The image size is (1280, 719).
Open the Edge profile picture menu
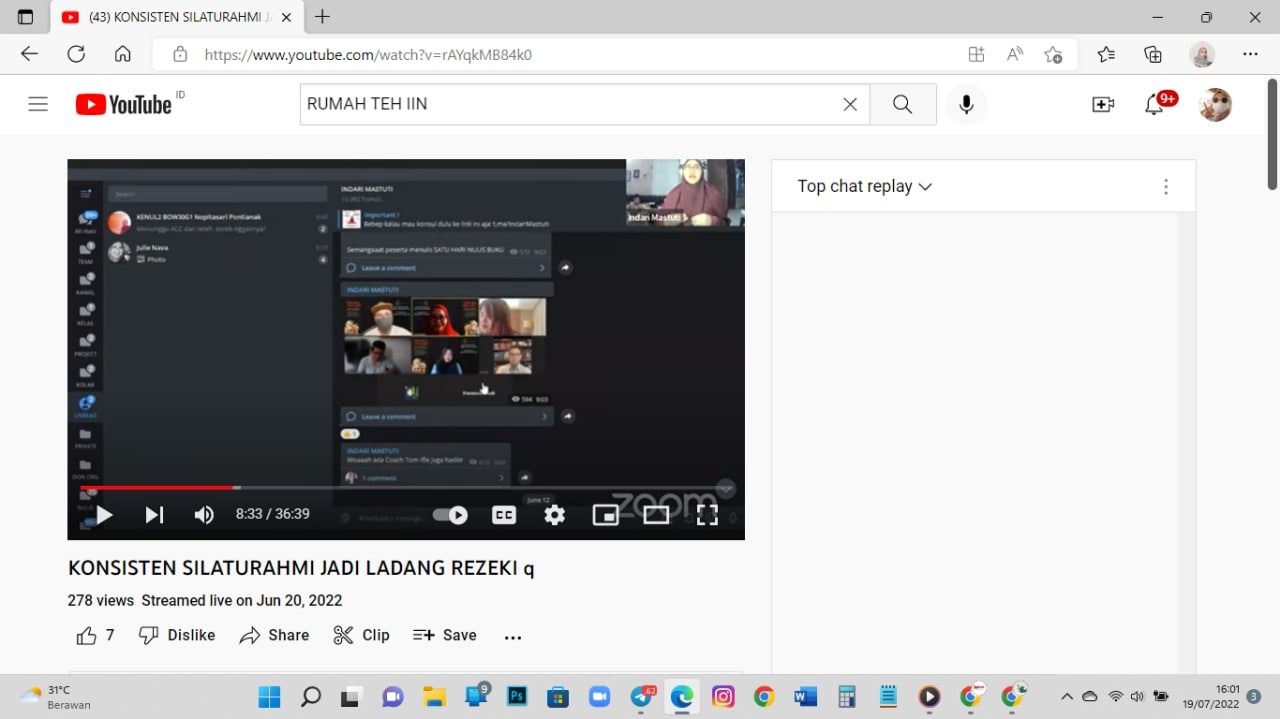1201,54
